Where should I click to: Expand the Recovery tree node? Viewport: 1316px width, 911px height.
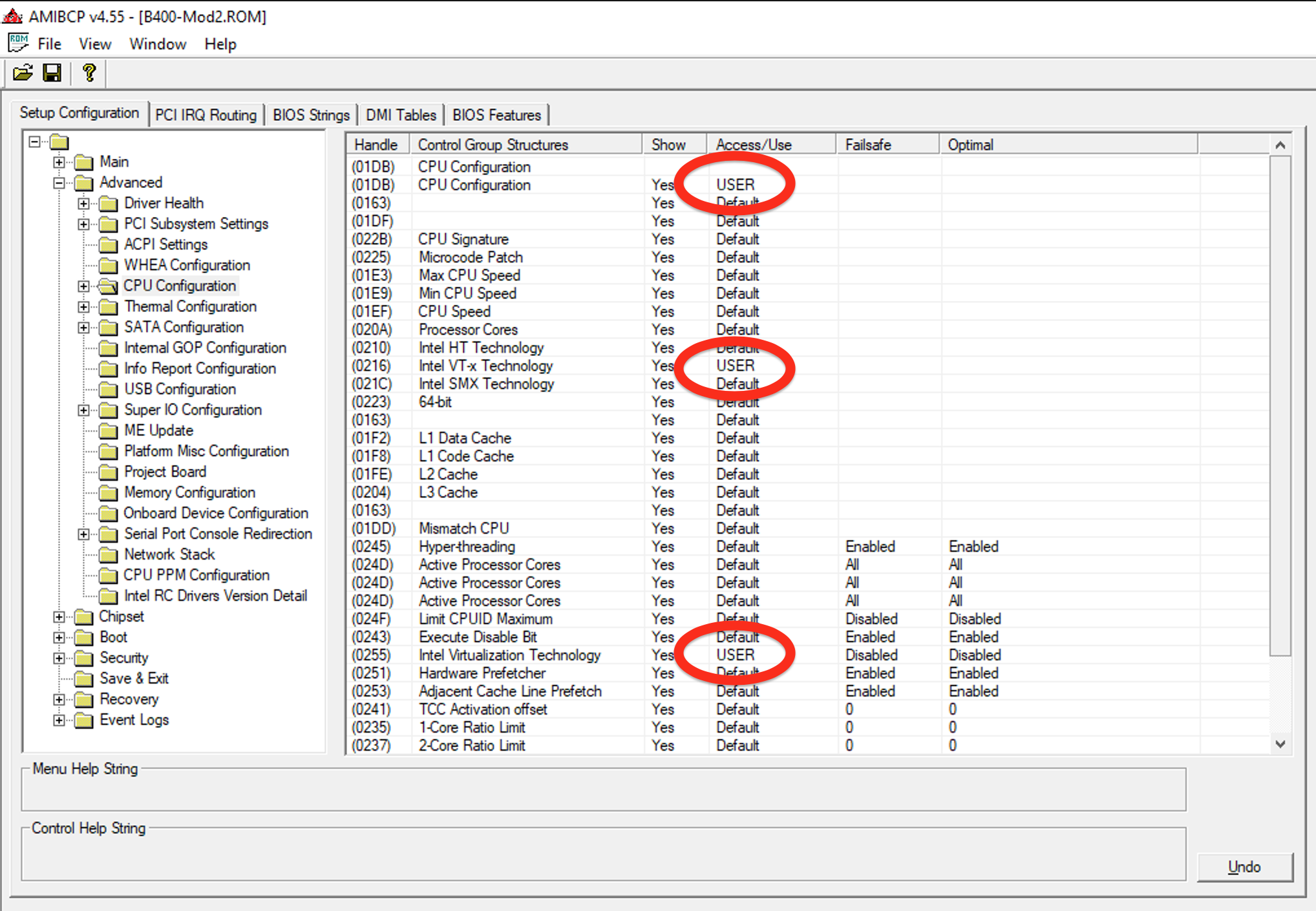click(x=59, y=700)
